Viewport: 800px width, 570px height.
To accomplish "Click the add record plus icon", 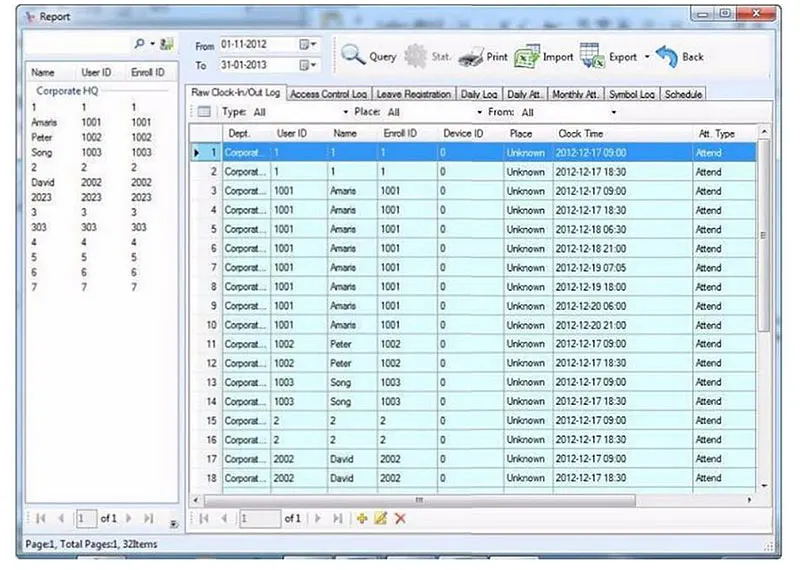I will (362, 518).
